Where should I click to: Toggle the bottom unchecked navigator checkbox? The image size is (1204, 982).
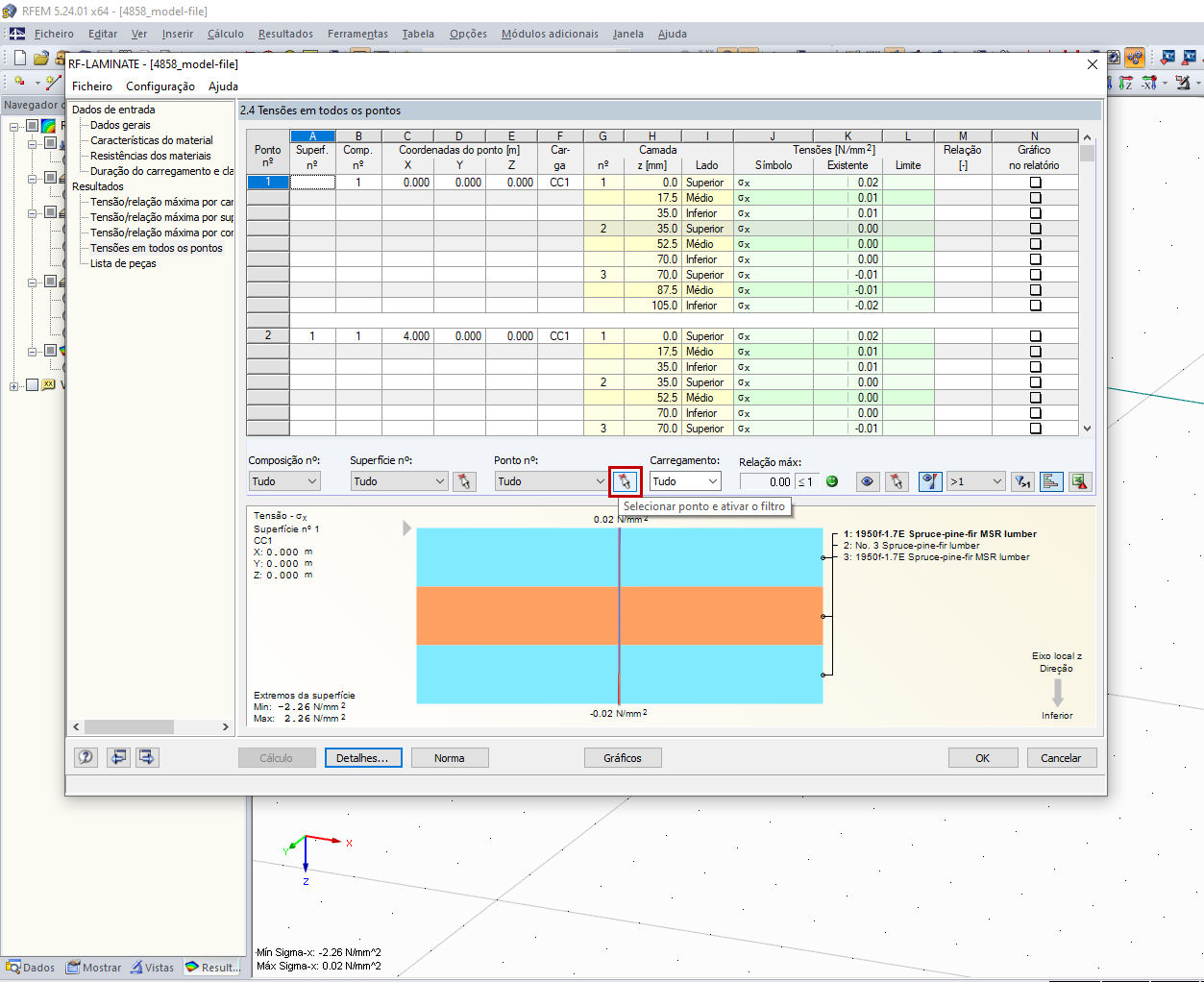[32, 385]
